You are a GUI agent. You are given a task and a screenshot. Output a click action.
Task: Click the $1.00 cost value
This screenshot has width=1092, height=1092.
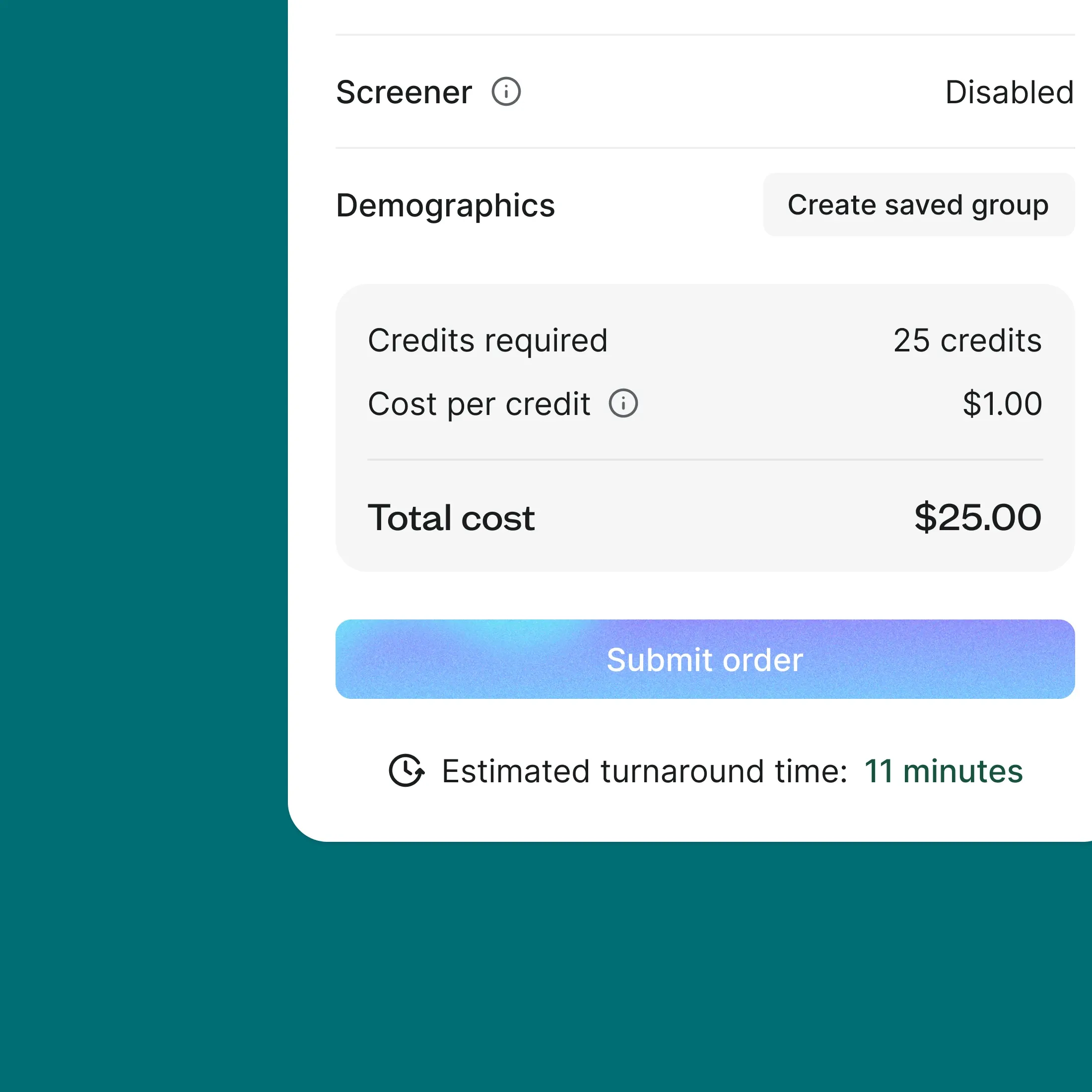click(1002, 404)
